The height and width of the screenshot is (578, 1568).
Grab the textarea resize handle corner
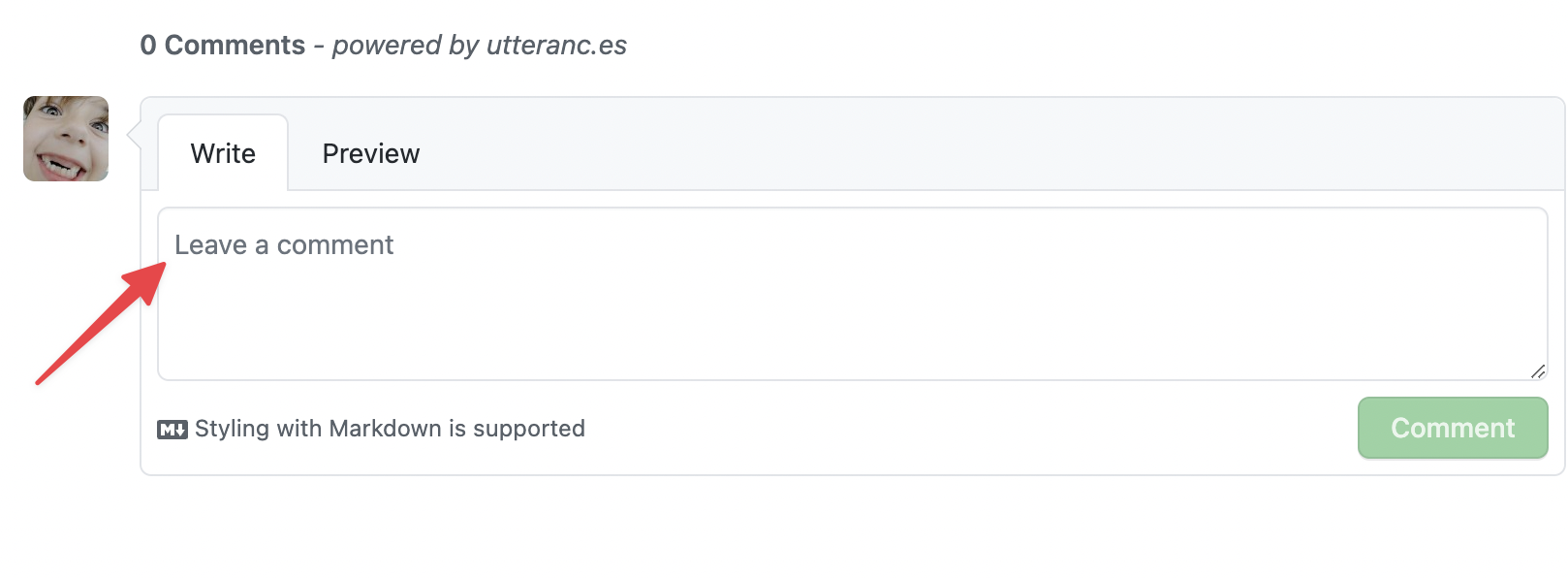click(1538, 371)
